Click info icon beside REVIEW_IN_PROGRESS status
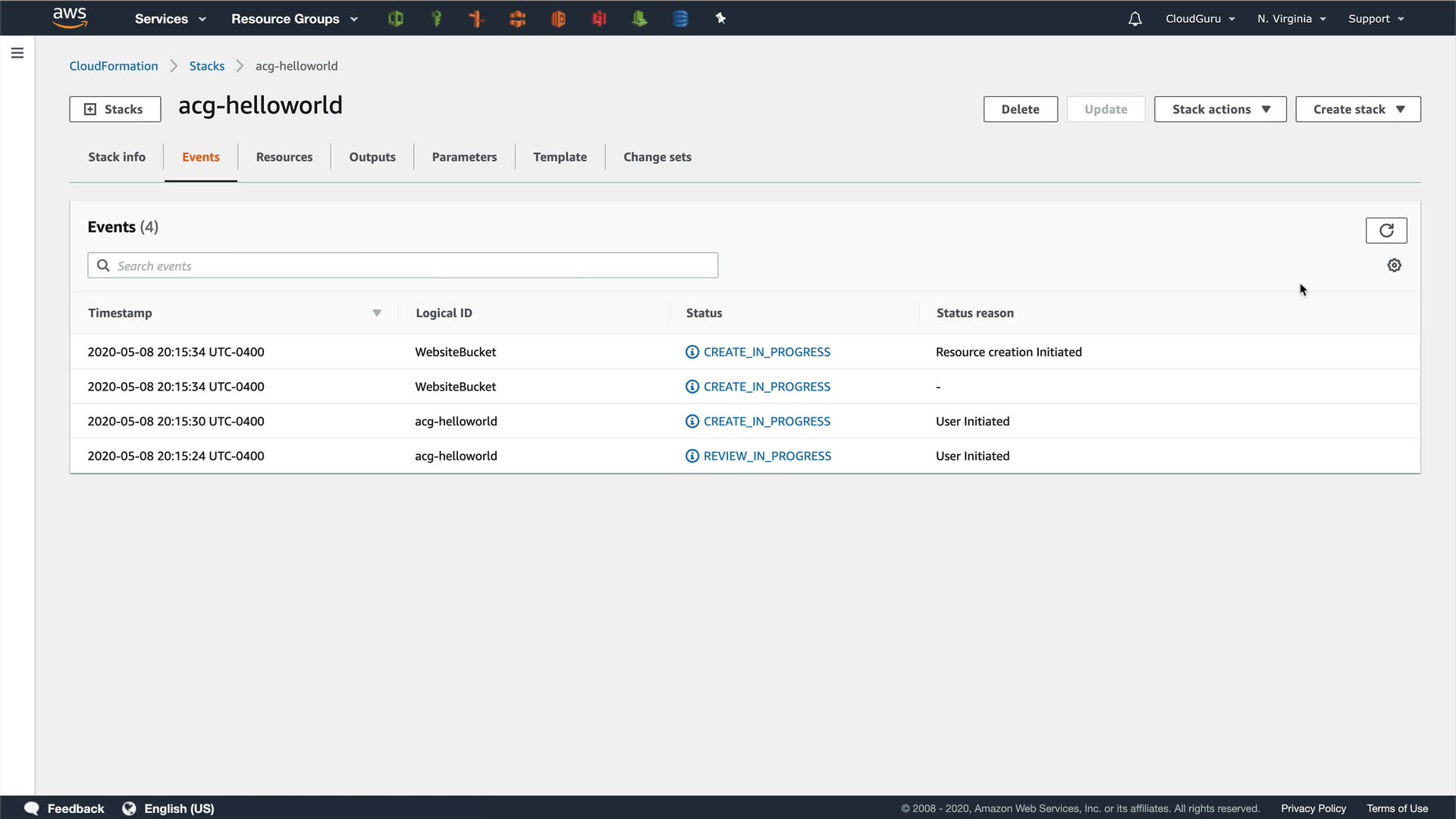Viewport: 1456px width, 819px height. pos(692,456)
